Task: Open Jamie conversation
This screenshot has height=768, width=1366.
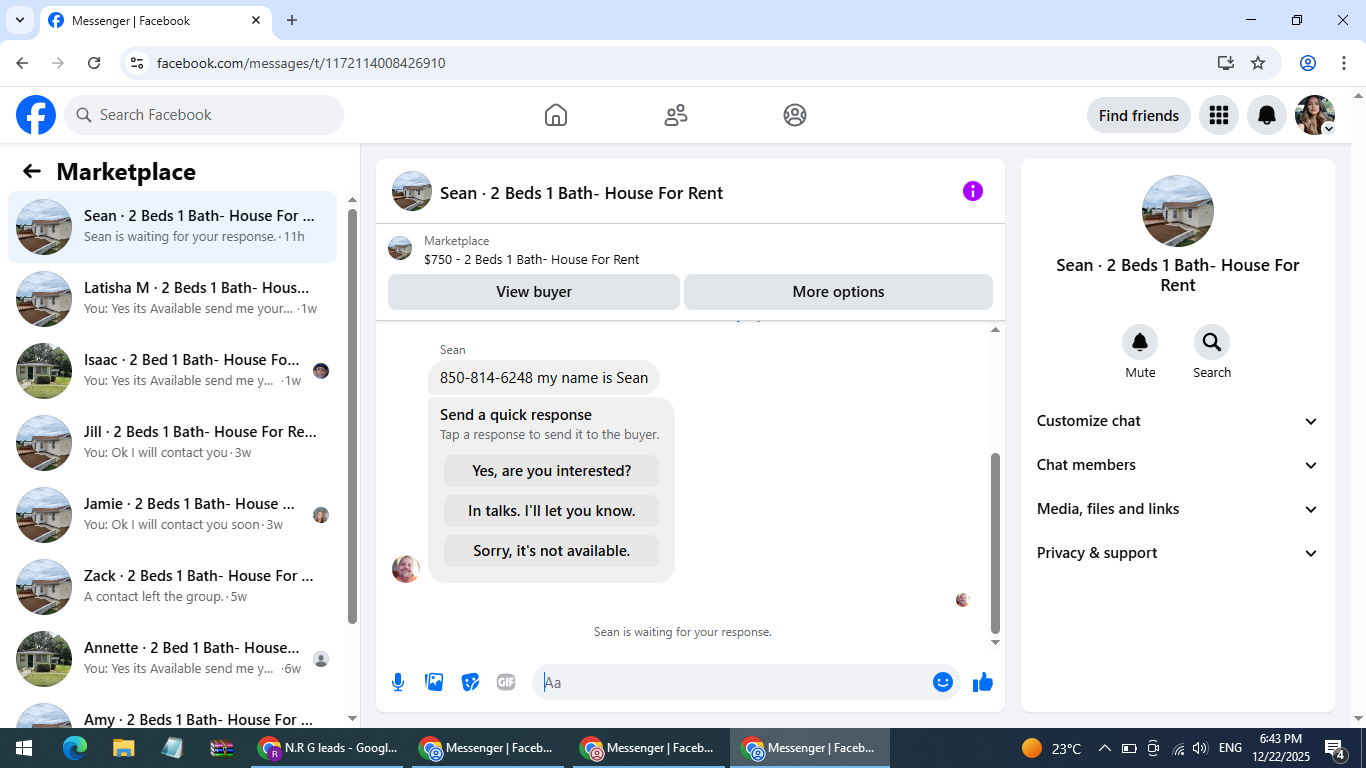Action: pyautogui.click(x=172, y=515)
